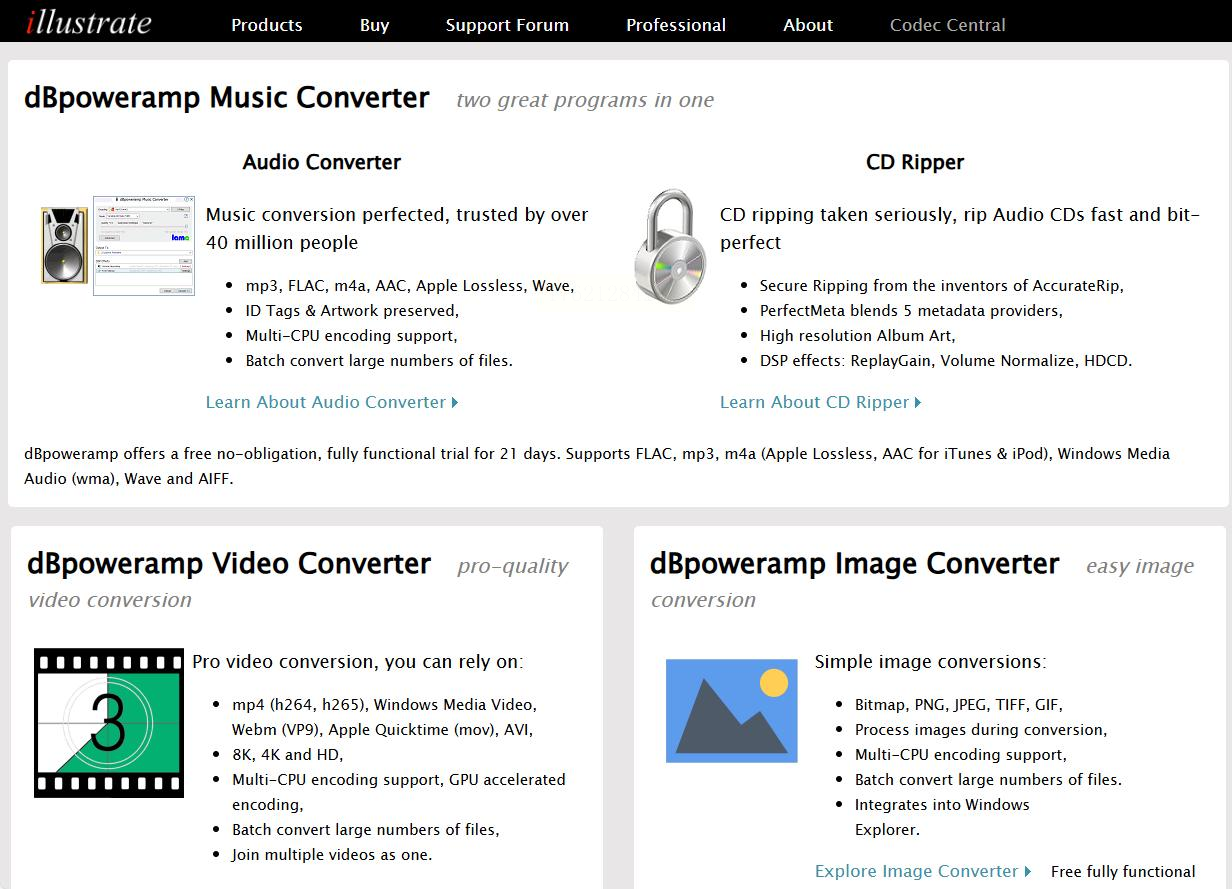Click 'two great programs in one' tagline

click(x=585, y=100)
